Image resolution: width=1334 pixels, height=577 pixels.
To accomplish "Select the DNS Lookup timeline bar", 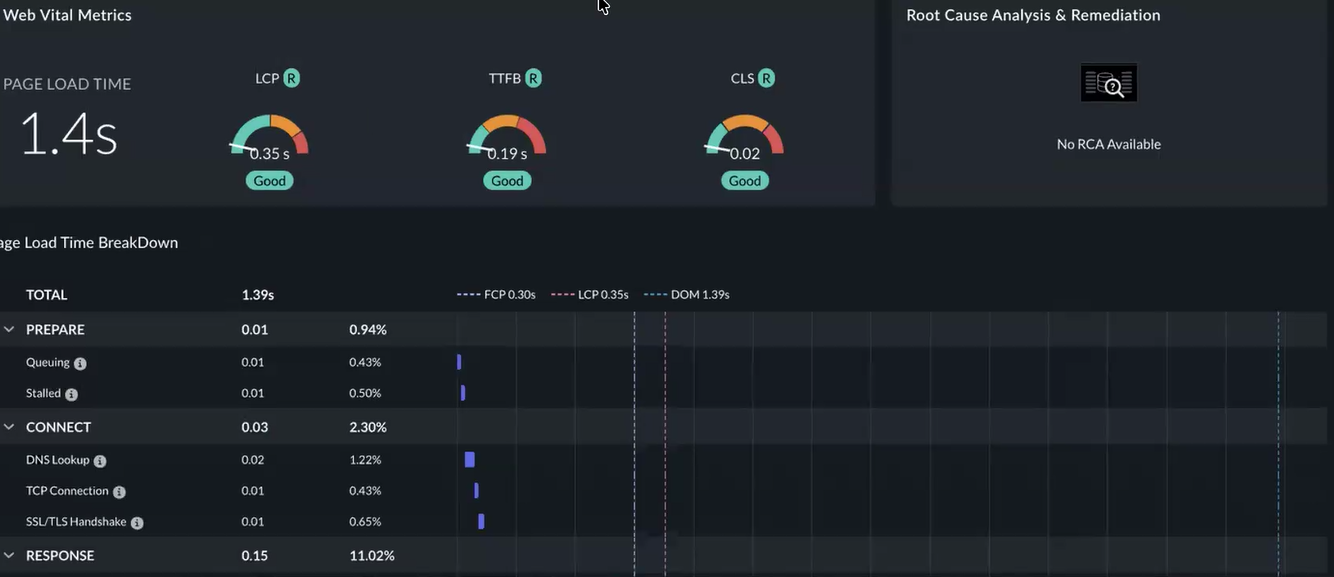I will pyautogui.click(x=470, y=460).
